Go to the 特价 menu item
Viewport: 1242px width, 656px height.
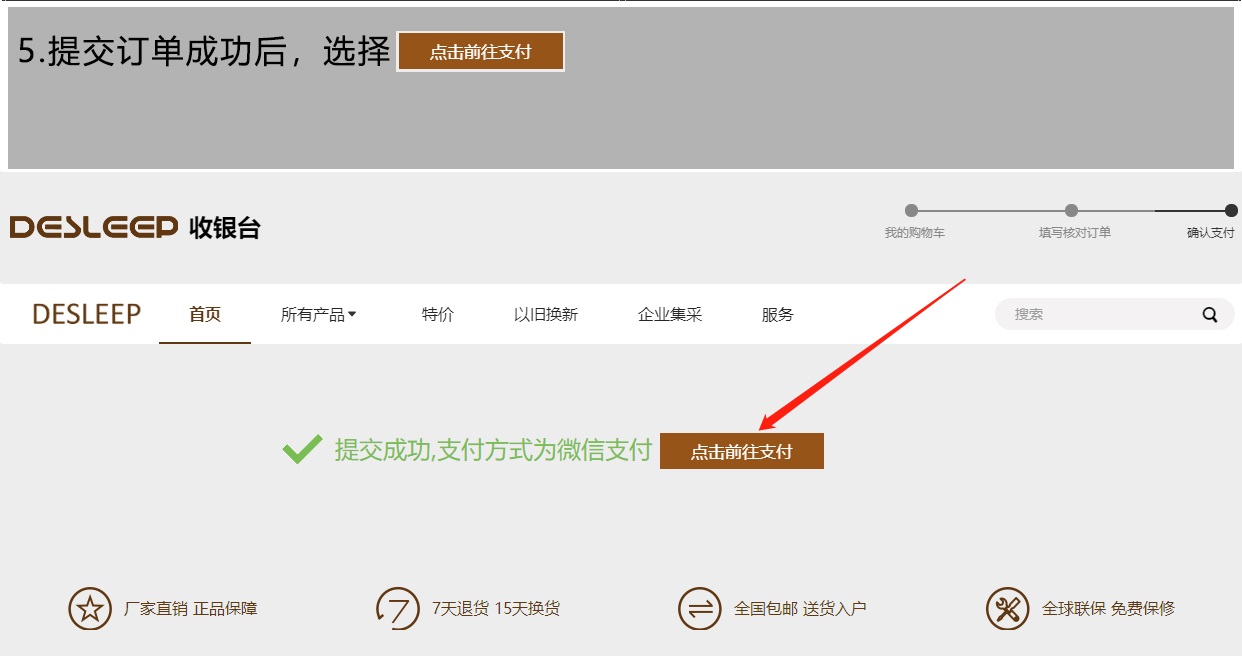pos(438,315)
